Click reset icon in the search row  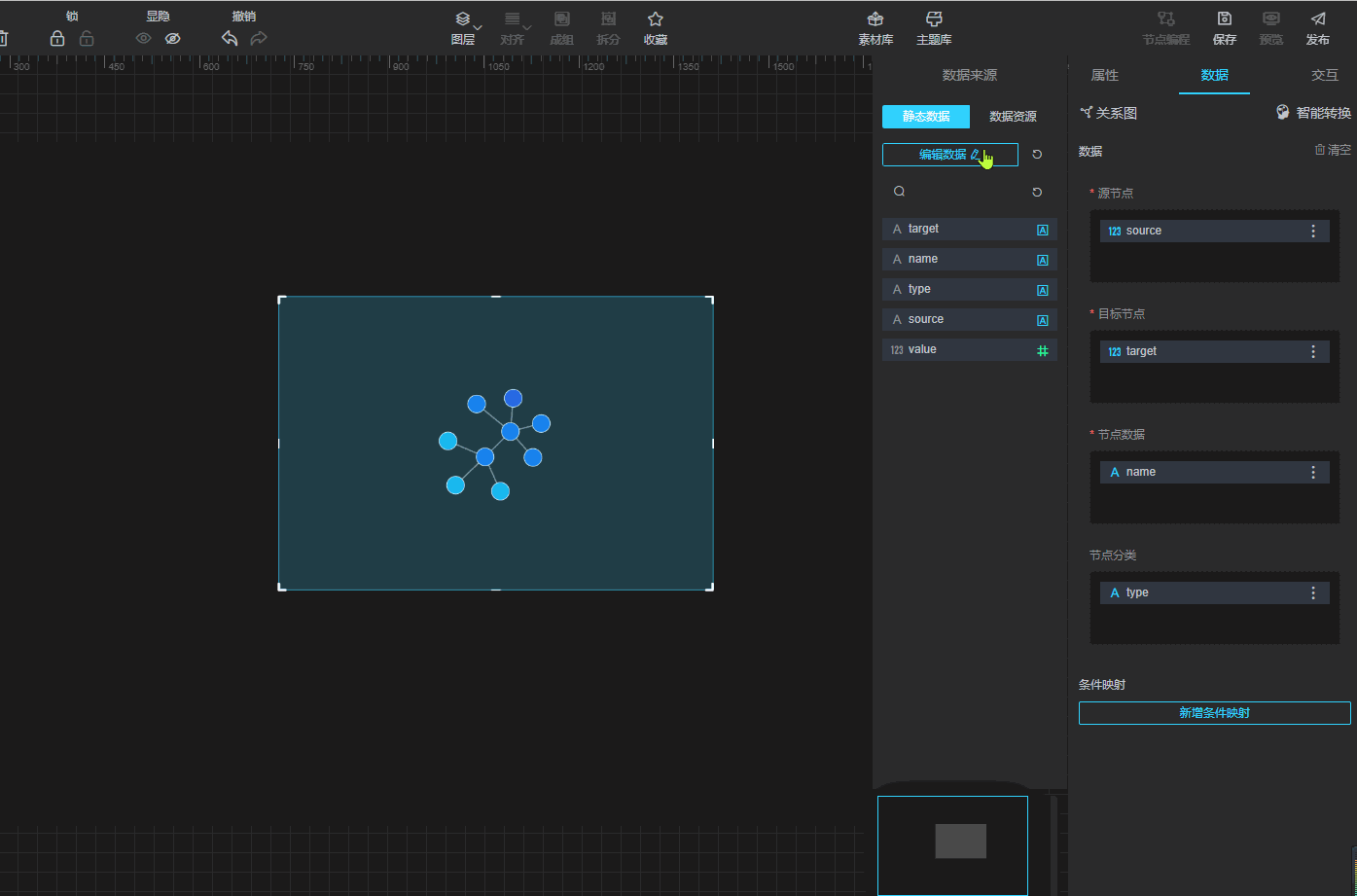click(1037, 193)
